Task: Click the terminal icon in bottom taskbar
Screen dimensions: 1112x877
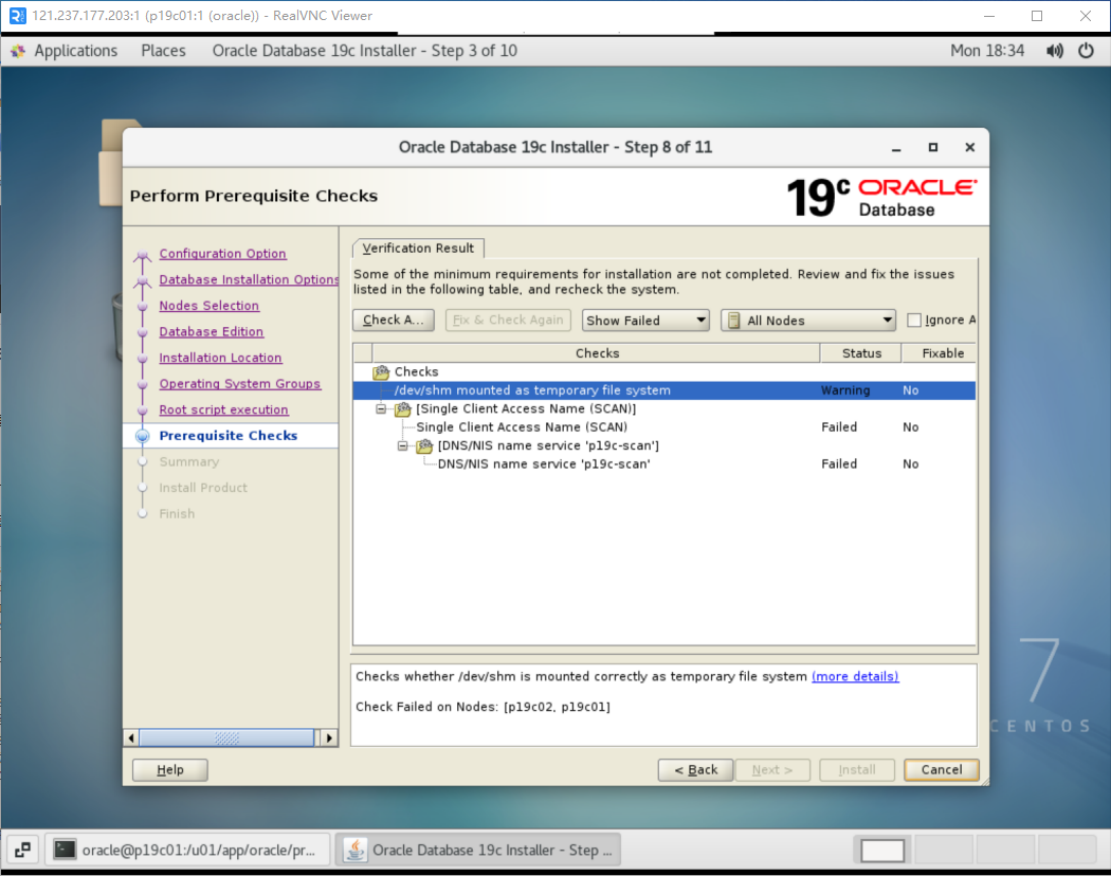Action: pyautogui.click(x=65, y=850)
